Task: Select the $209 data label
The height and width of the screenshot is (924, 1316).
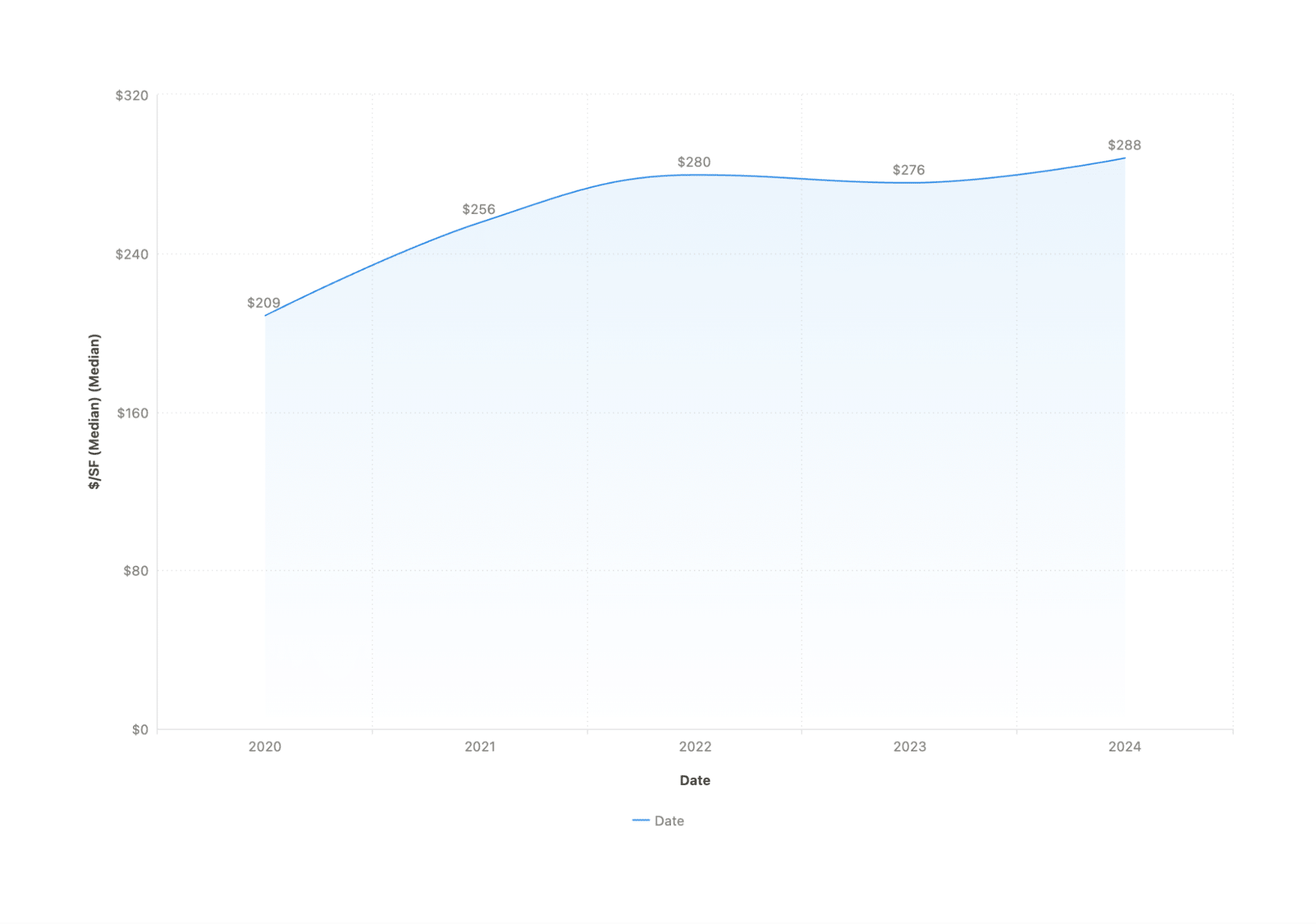Action: coord(263,303)
